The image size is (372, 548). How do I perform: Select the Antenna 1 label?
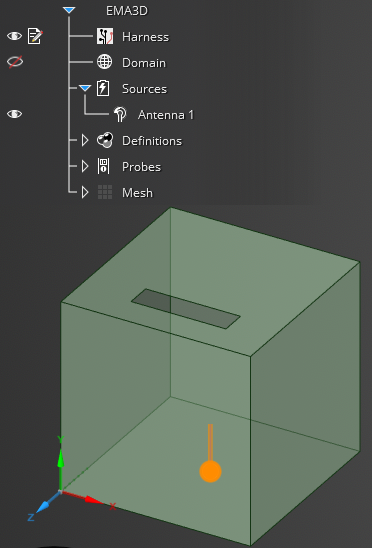[x=166, y=115]
